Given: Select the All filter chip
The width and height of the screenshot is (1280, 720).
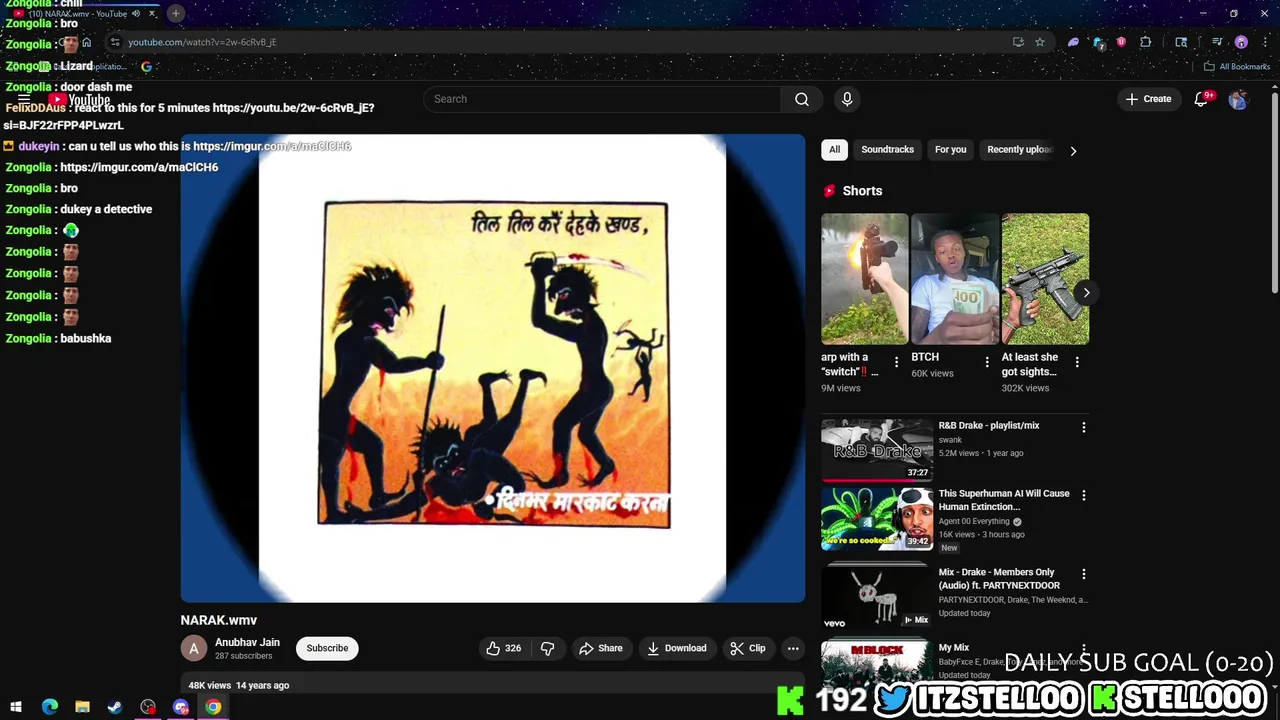Looking at the screenshot, I should 834,150.
